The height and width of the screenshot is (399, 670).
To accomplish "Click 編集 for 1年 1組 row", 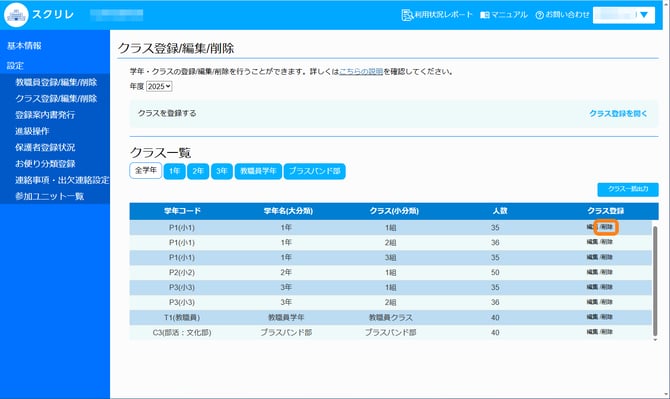I will point(592,227).
